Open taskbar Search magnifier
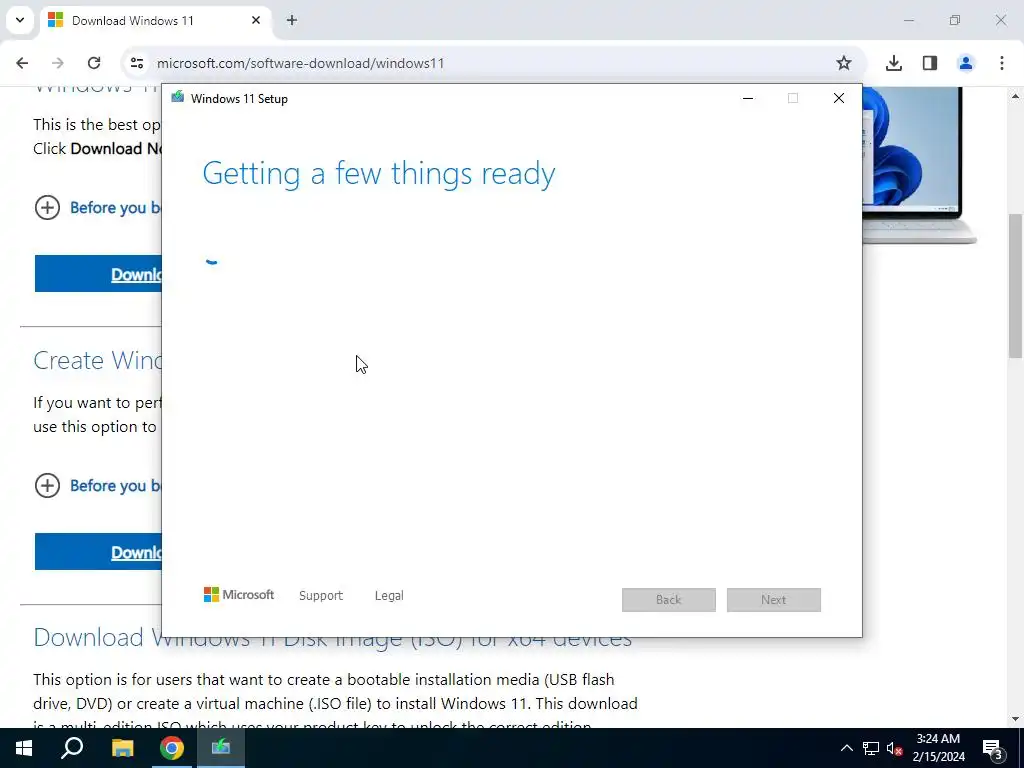 pyautogui.click(x=72, y=748)
